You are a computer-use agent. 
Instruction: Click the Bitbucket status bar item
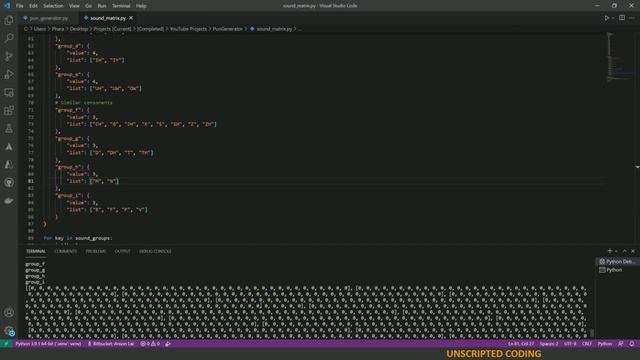click(x=111, y=344)
